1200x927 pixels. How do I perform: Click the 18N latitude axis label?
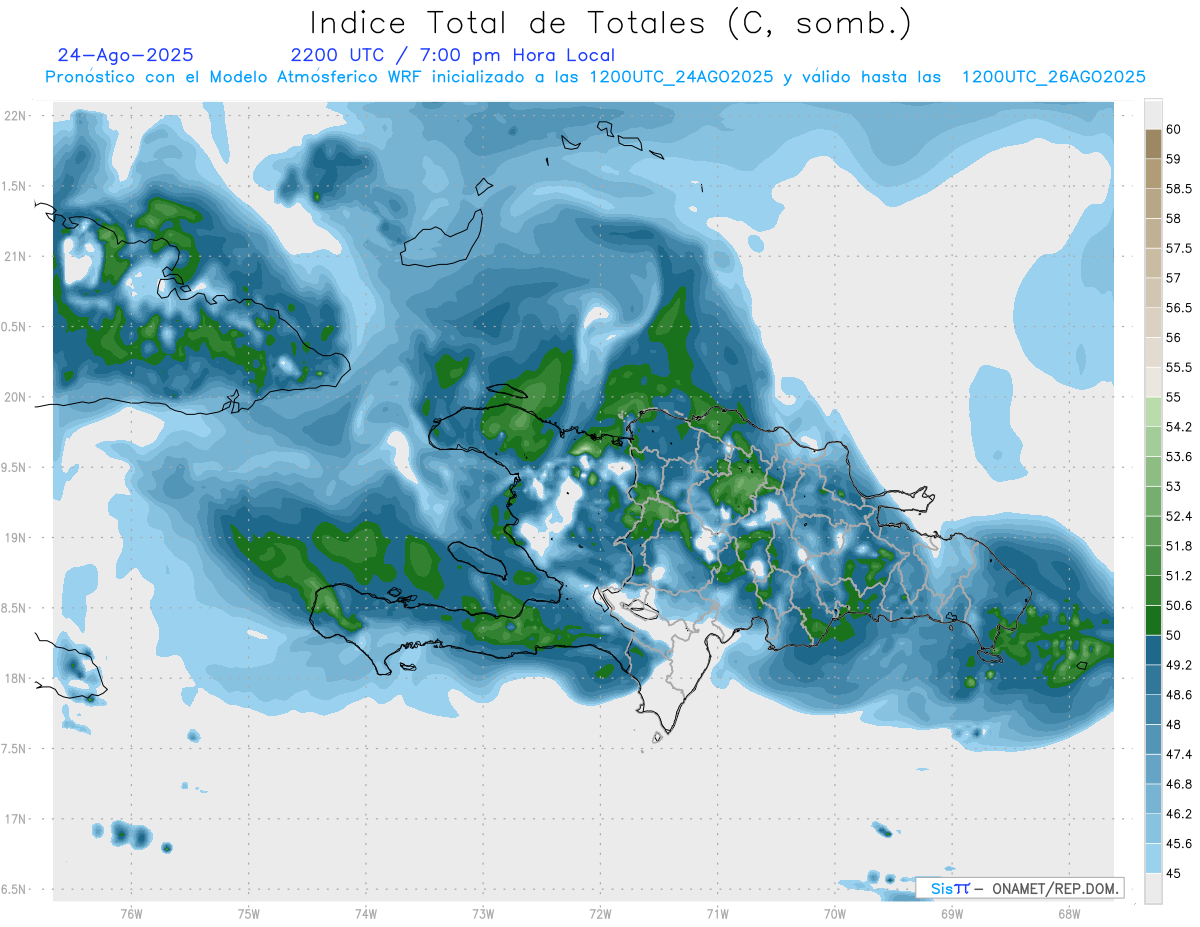[x=15, y=679]
